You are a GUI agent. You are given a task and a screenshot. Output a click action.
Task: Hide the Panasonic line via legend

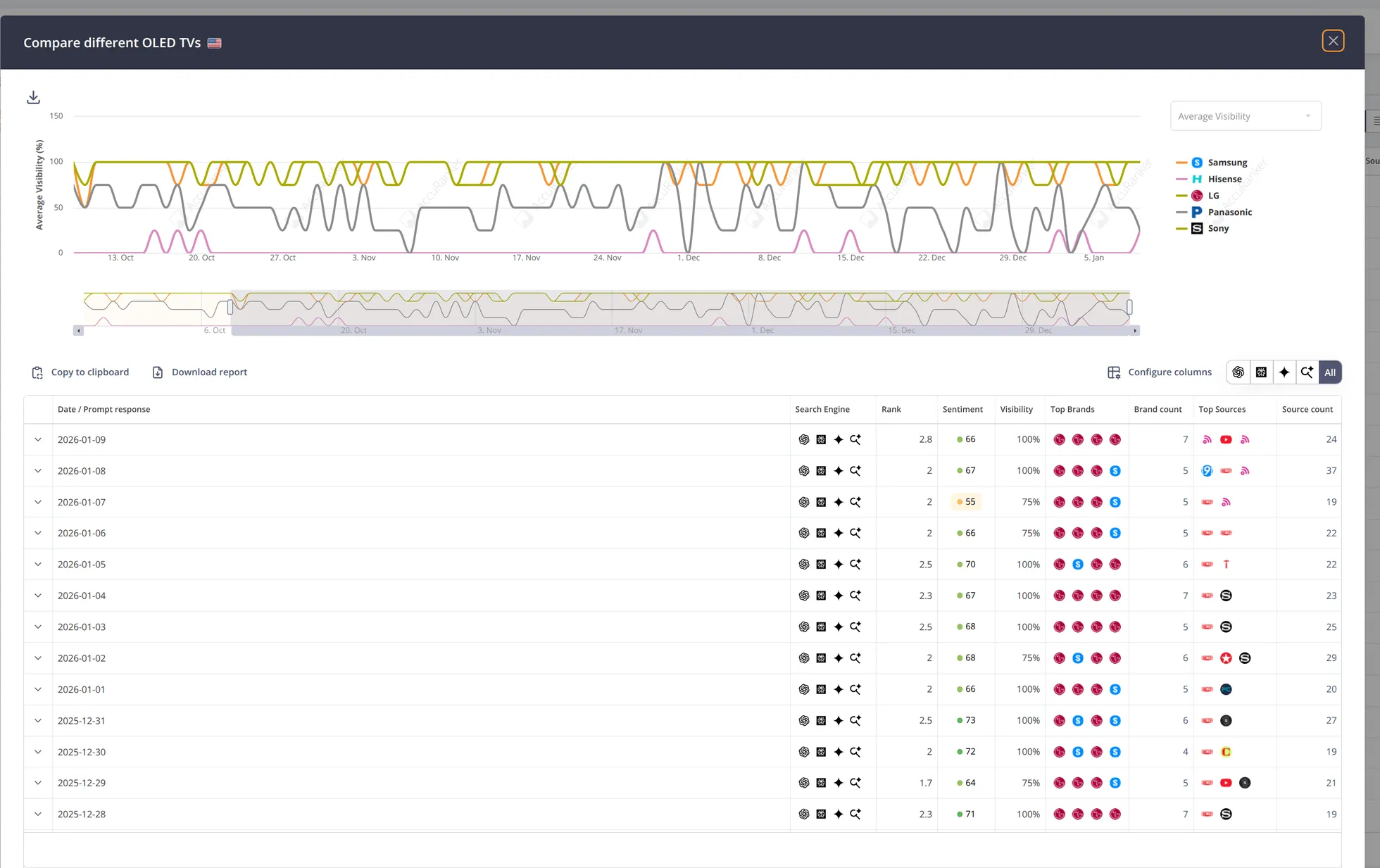tap(1229, 212)
